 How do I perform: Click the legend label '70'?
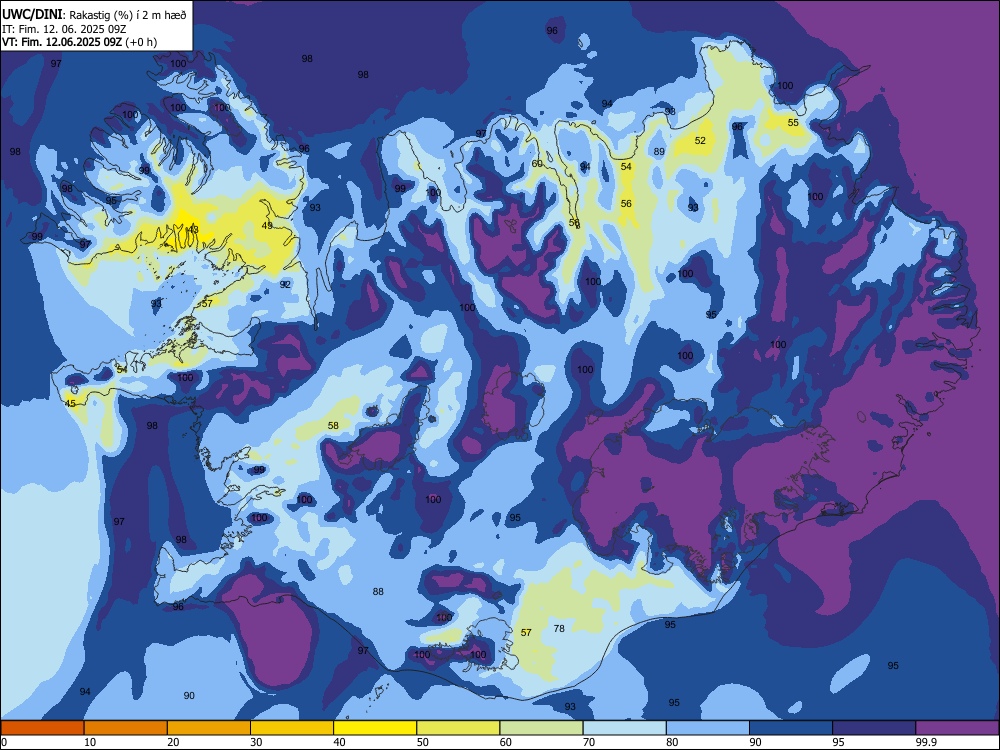589,742
